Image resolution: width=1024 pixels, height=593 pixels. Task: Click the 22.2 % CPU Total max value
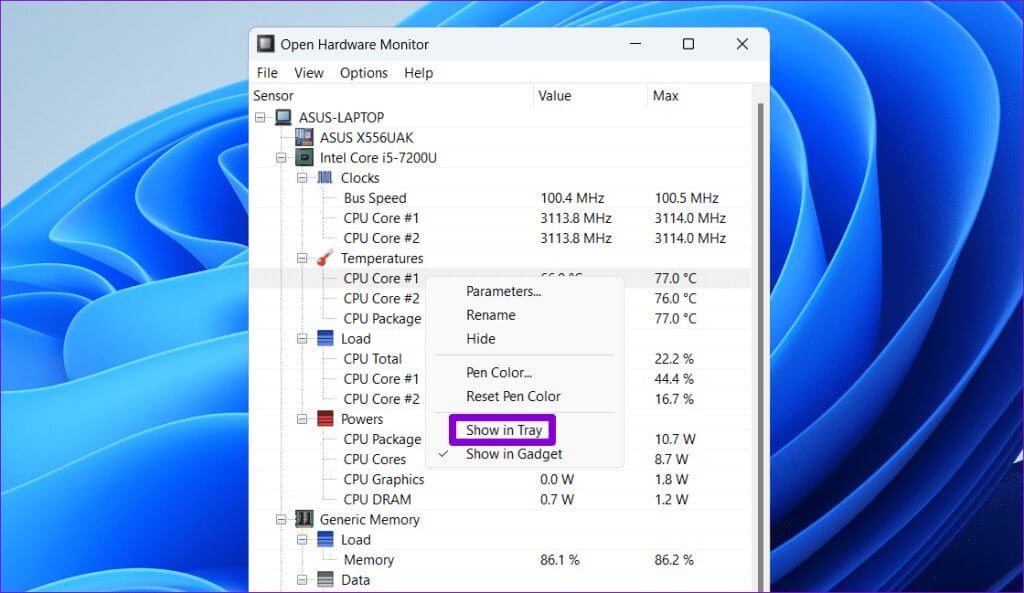coord(674,359)
